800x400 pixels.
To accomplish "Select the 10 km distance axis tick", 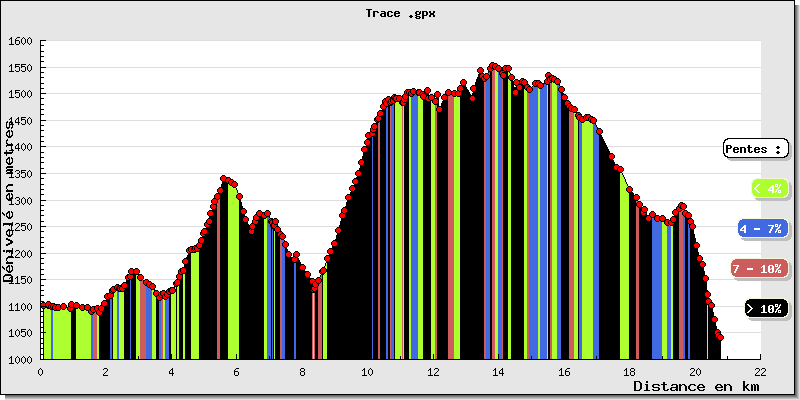I will tap(368, 371).
